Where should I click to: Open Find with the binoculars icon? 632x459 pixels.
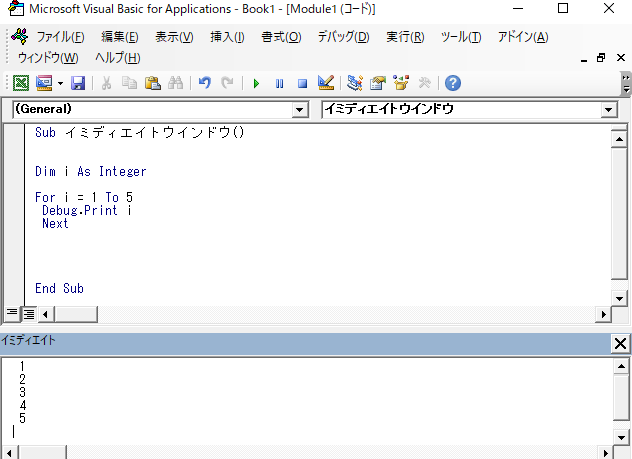pos(176,83)
